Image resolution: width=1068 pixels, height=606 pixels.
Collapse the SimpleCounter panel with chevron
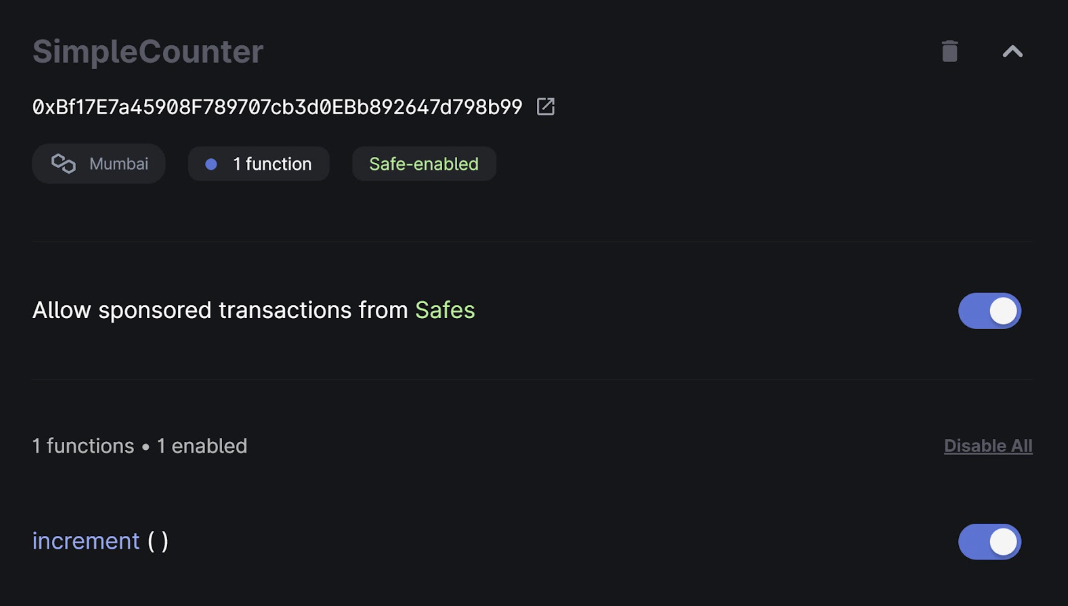click(1013, 51)
